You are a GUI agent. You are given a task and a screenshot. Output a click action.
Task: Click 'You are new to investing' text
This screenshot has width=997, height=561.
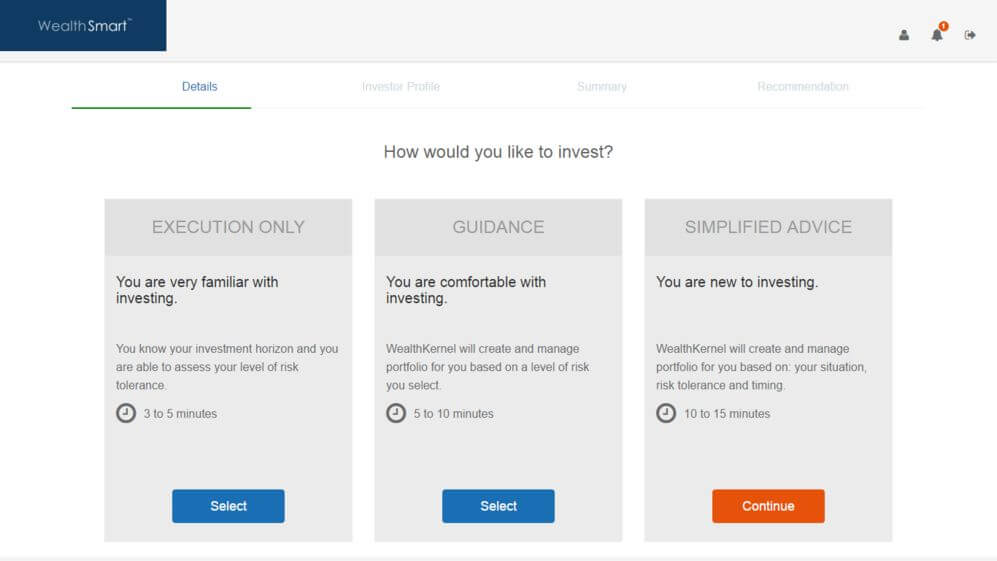(x=737, y=282)
